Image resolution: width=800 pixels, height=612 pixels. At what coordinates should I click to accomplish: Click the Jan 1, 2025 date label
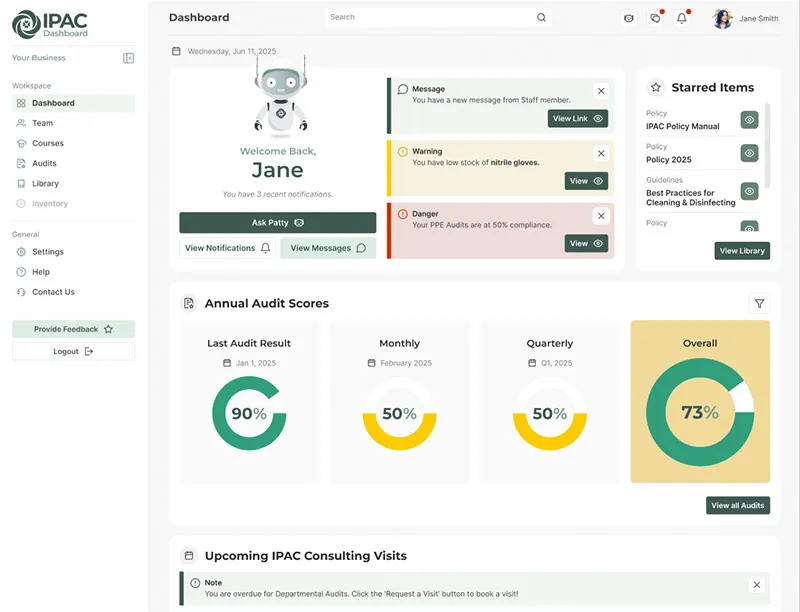point(256,363)
